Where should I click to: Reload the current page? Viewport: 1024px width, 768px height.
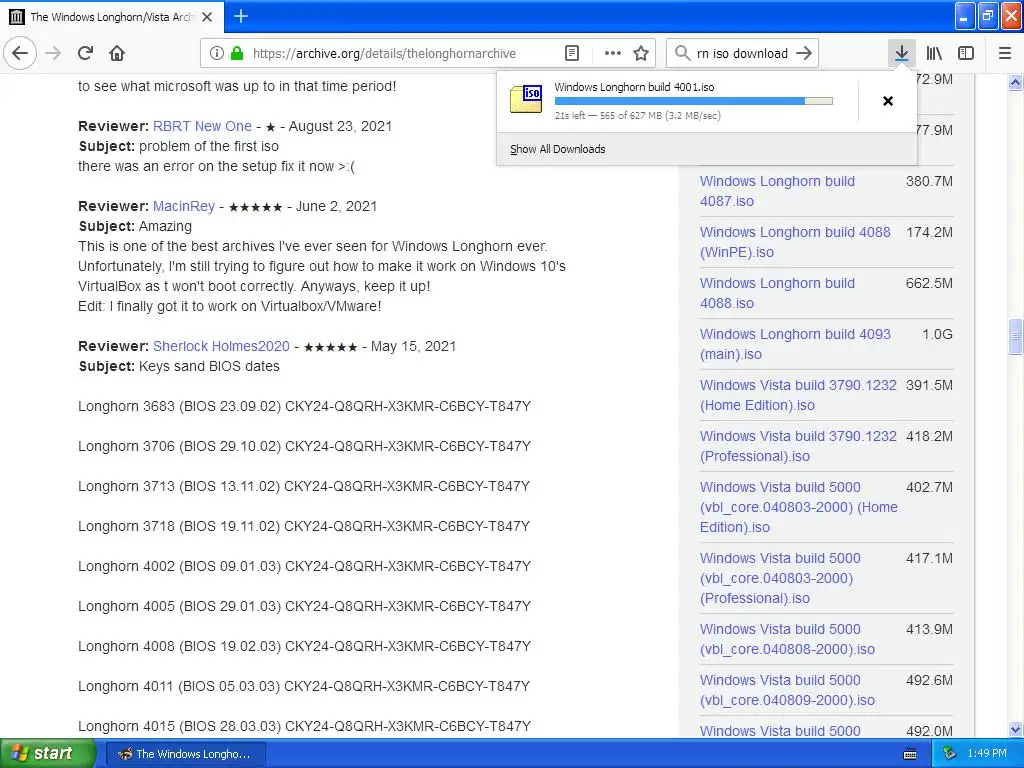(x=85, y=53)
